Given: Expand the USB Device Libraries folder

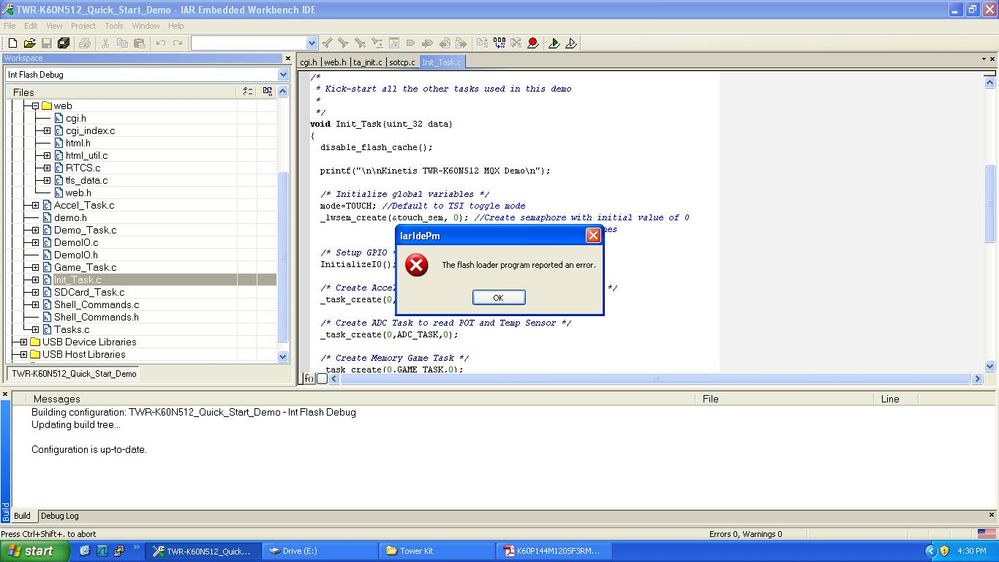Looking at the screenshot, I should [24, 342].
